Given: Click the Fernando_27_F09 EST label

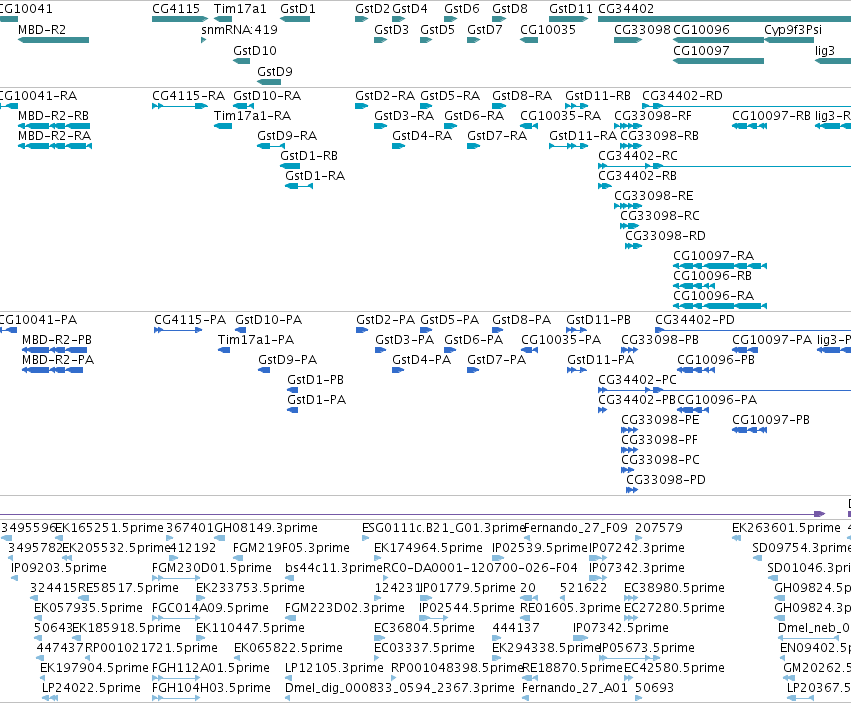Looking at the screenshot, I should [576, 528].
